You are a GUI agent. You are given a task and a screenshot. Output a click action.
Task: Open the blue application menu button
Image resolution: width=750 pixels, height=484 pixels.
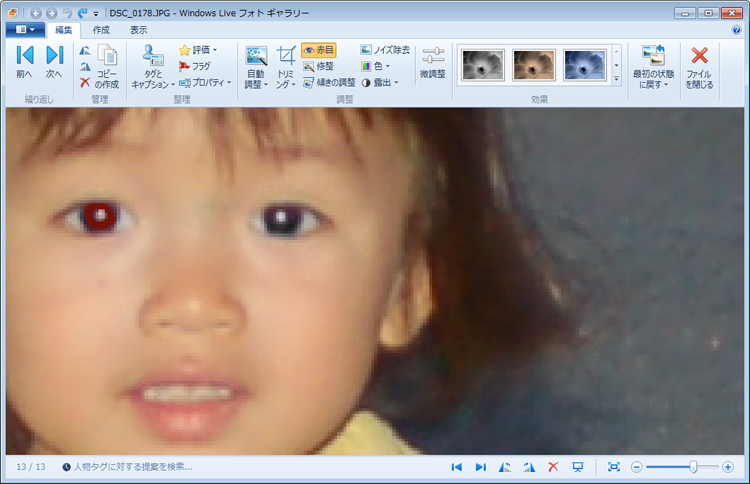pyautogui.click(x=25, y=30)
